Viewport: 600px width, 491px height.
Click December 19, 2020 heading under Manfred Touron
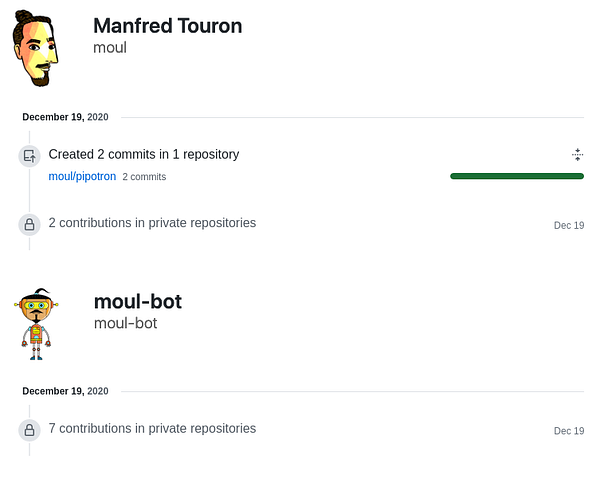65,117
